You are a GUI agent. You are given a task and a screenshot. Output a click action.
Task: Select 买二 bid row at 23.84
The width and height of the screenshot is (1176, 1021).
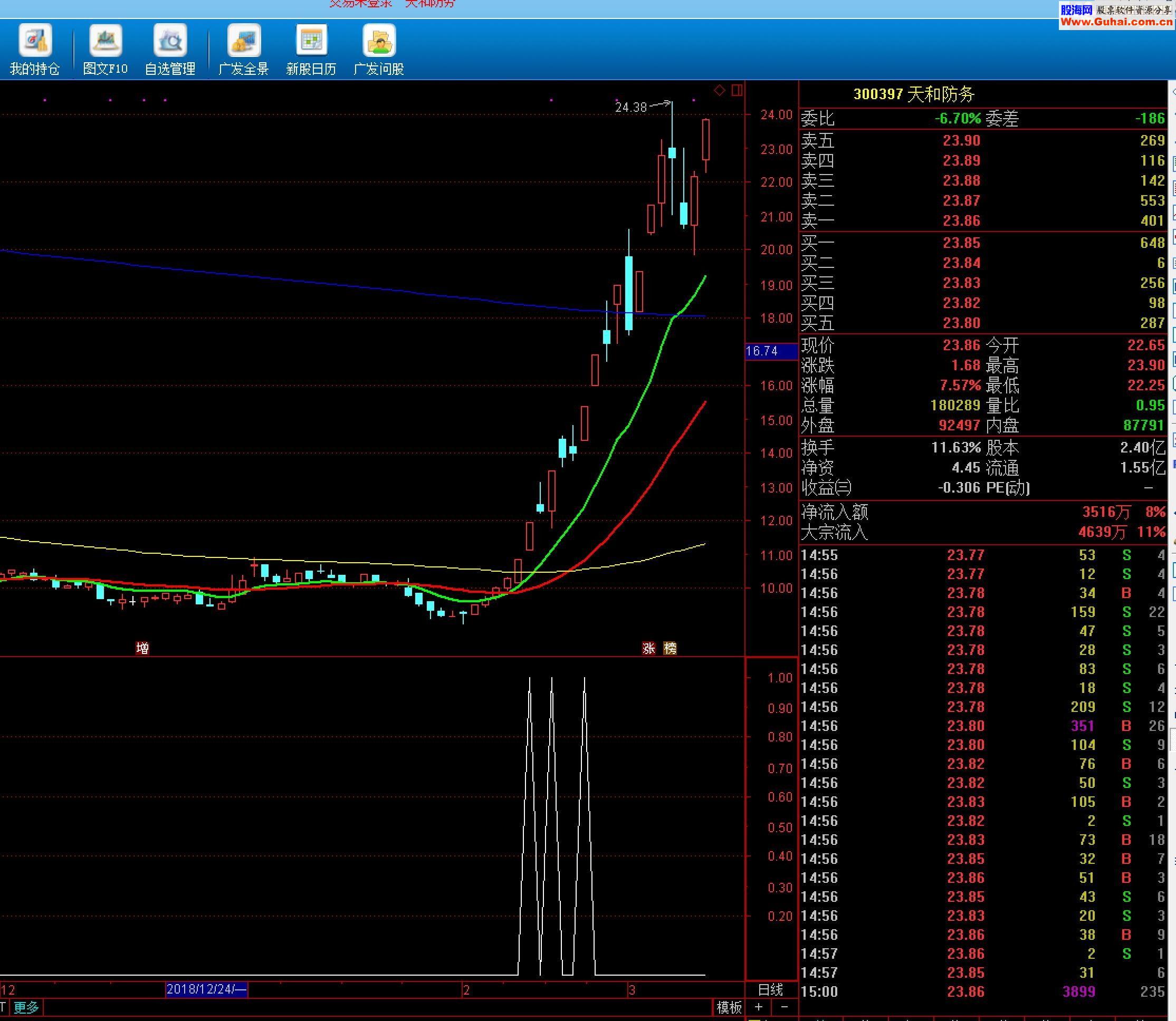983,263
